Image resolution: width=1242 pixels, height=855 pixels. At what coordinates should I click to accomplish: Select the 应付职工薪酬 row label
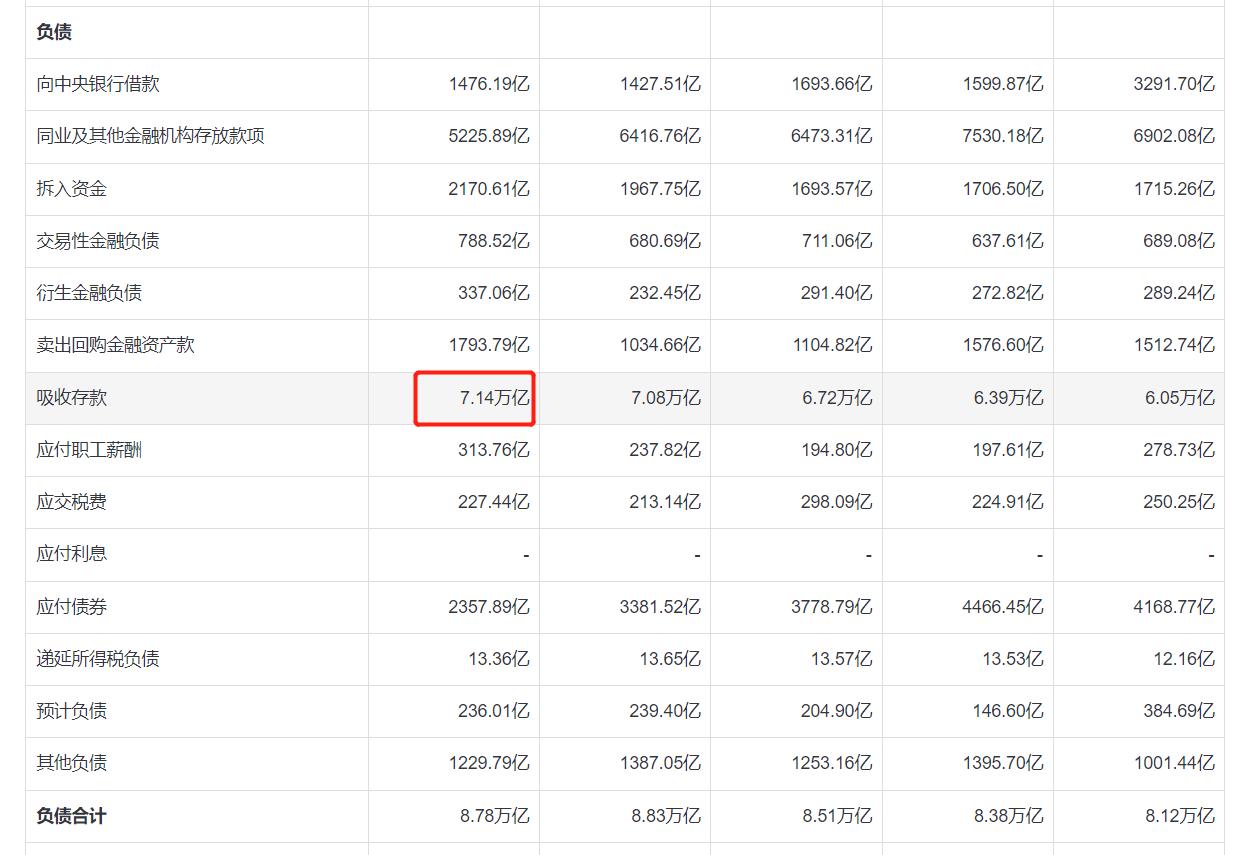tap(89, 450)
